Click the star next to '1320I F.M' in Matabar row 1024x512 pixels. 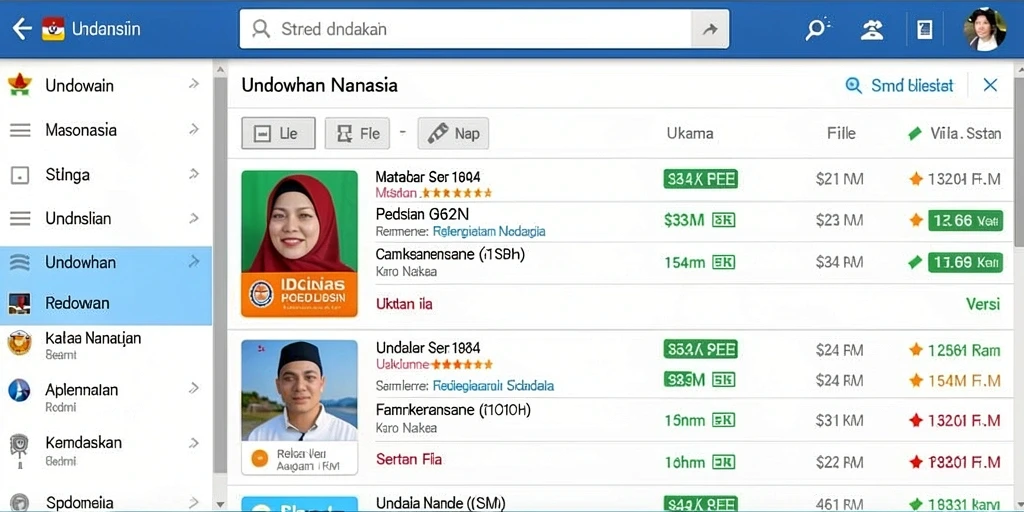(x=916, y=179)
